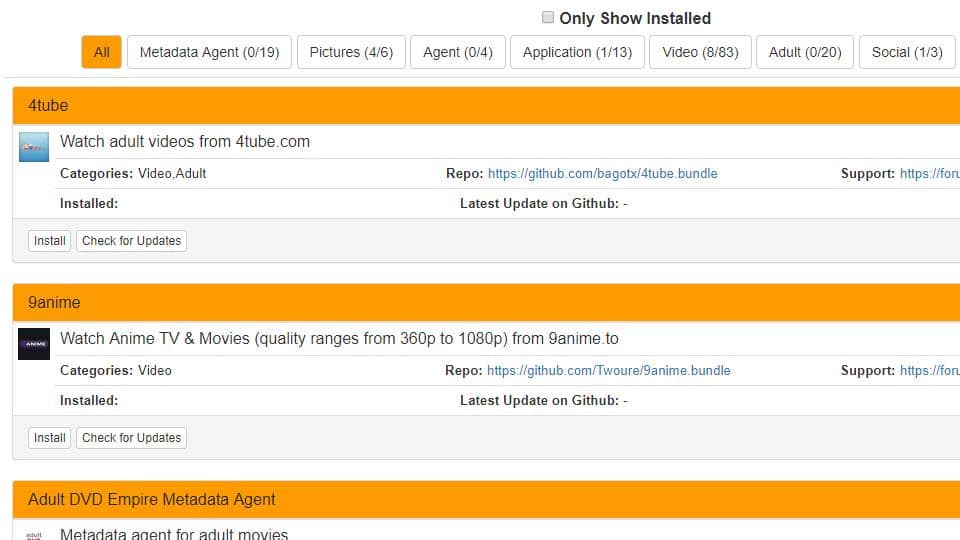Click the 9anime panel header
The width and height of the screenshot is (960, 540).
pos(486,302)
